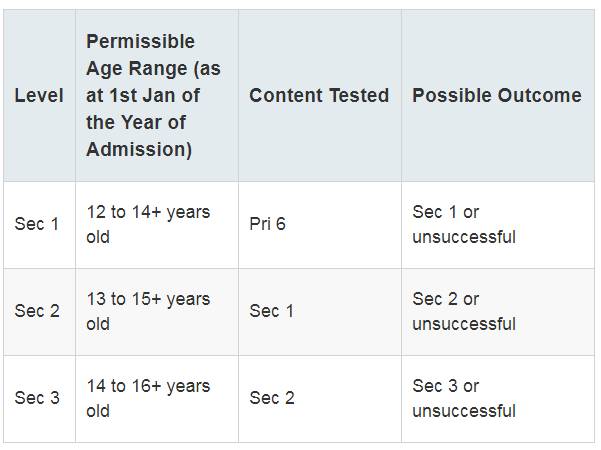Click "Sec 1" in the Content Tested column

point(271,311)
